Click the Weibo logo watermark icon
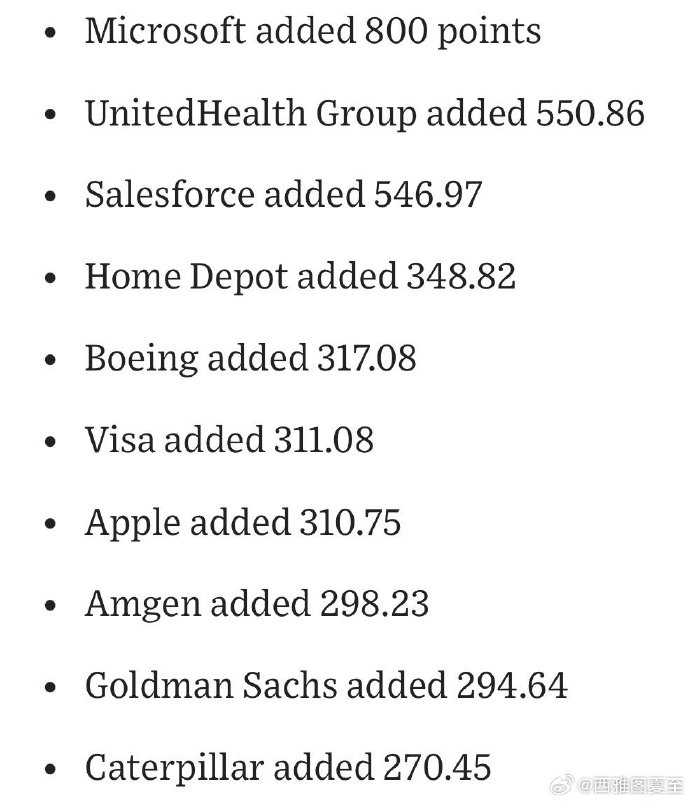 [x=561, y=784]
